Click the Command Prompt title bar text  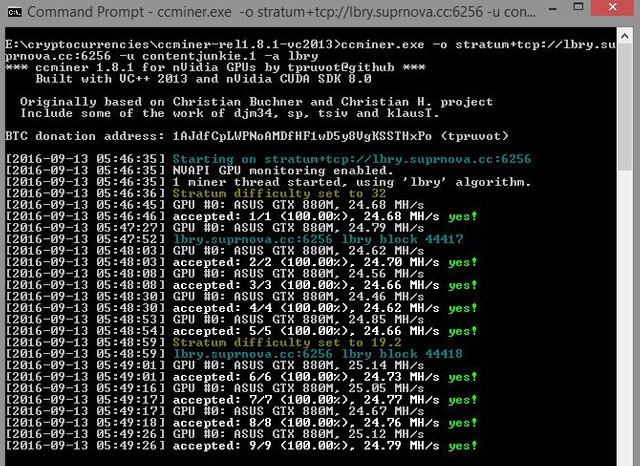282,12
